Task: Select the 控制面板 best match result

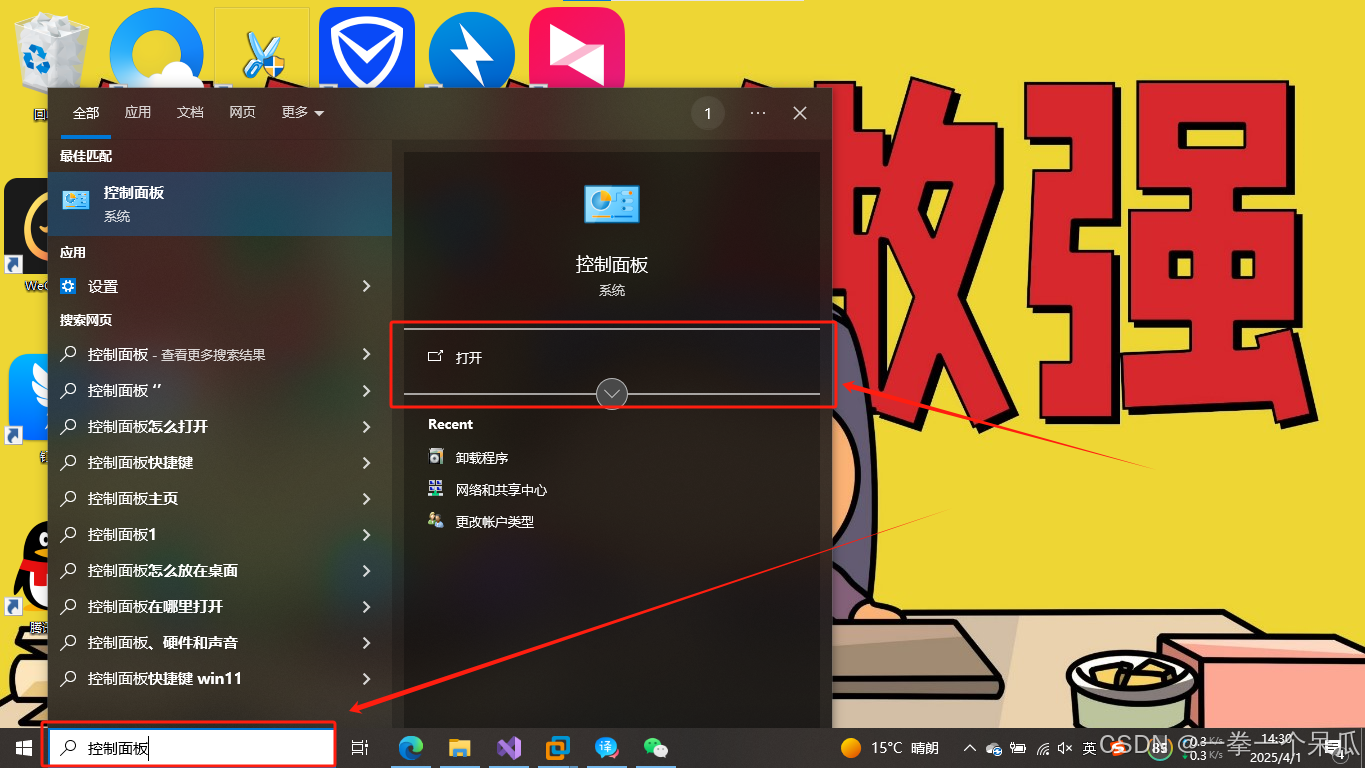Action: click(x=220, y=203)
